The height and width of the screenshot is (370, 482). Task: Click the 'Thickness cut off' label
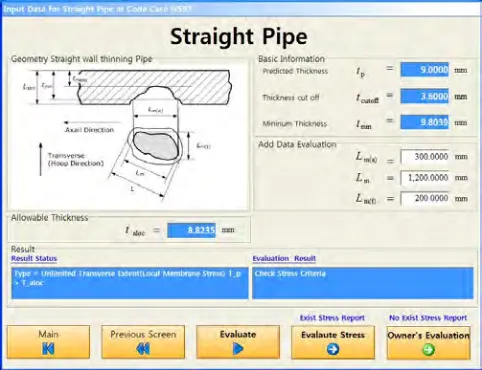point(291,98)
